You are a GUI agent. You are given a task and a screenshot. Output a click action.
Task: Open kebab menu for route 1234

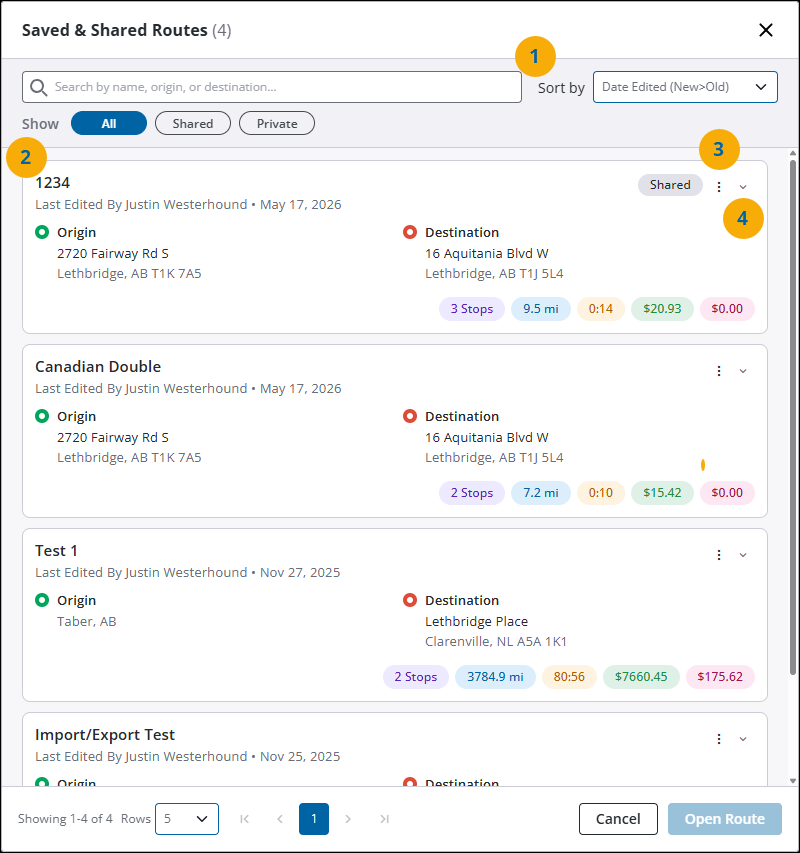pyautogui.click(x=719, y=187)
